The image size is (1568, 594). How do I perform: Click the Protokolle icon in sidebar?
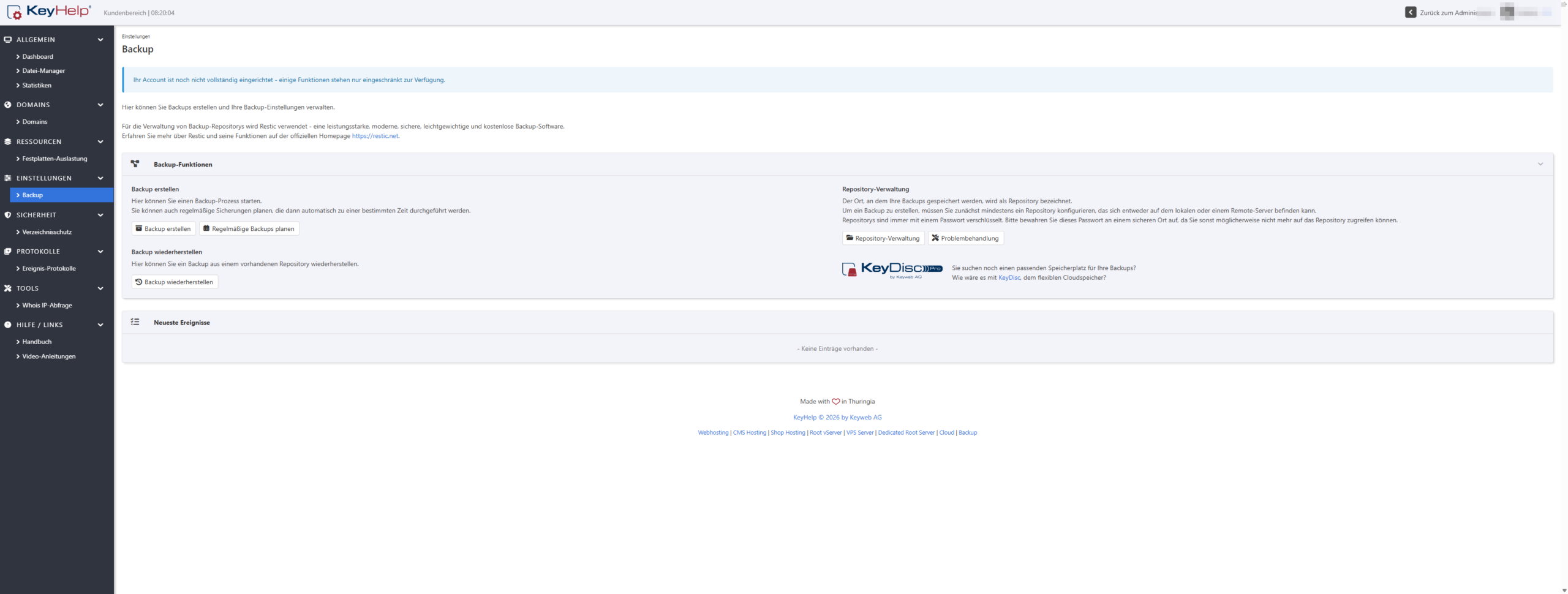[8, 252]
